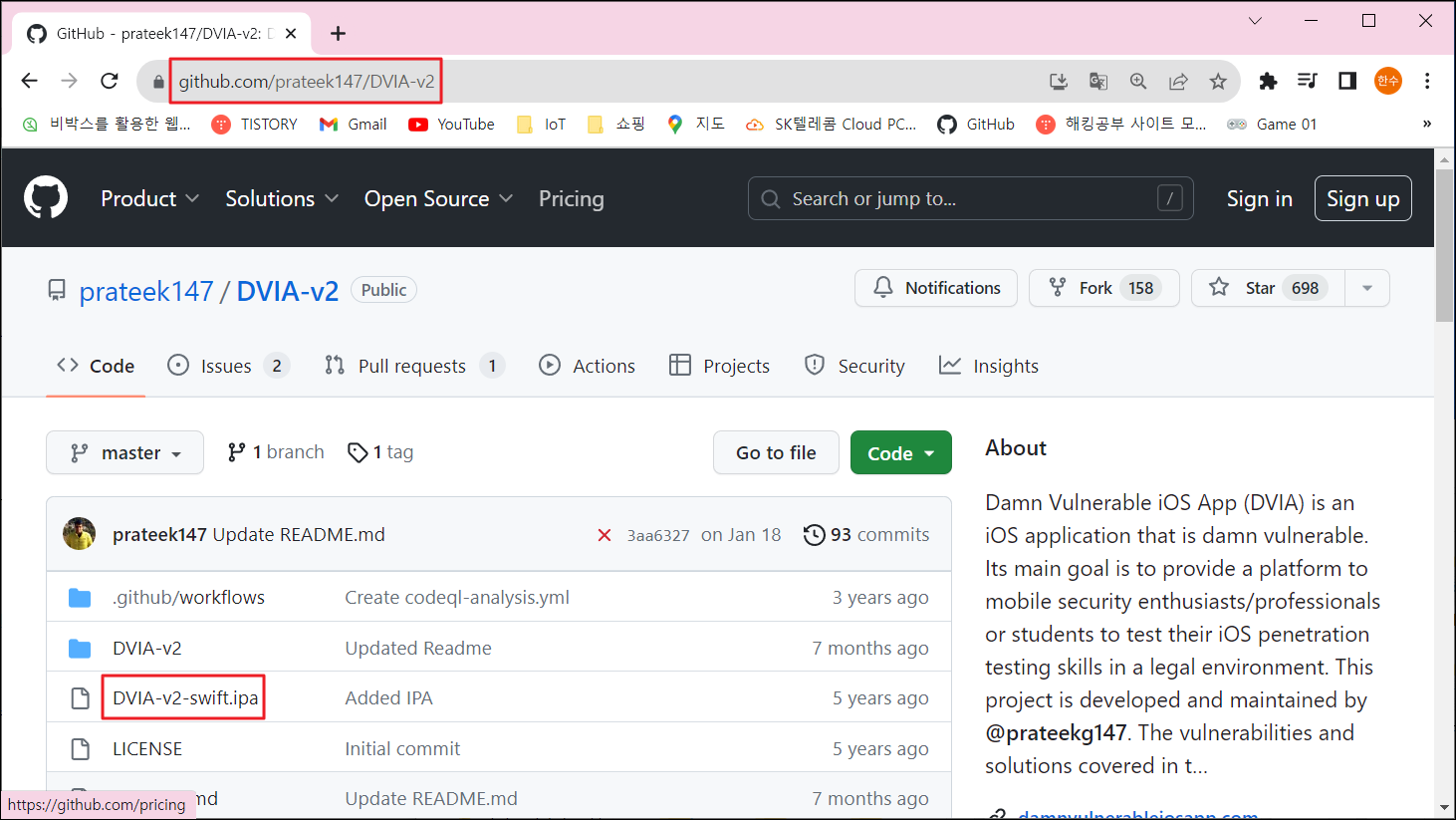Open the Game 01 bookmark

click(1272, 124)
